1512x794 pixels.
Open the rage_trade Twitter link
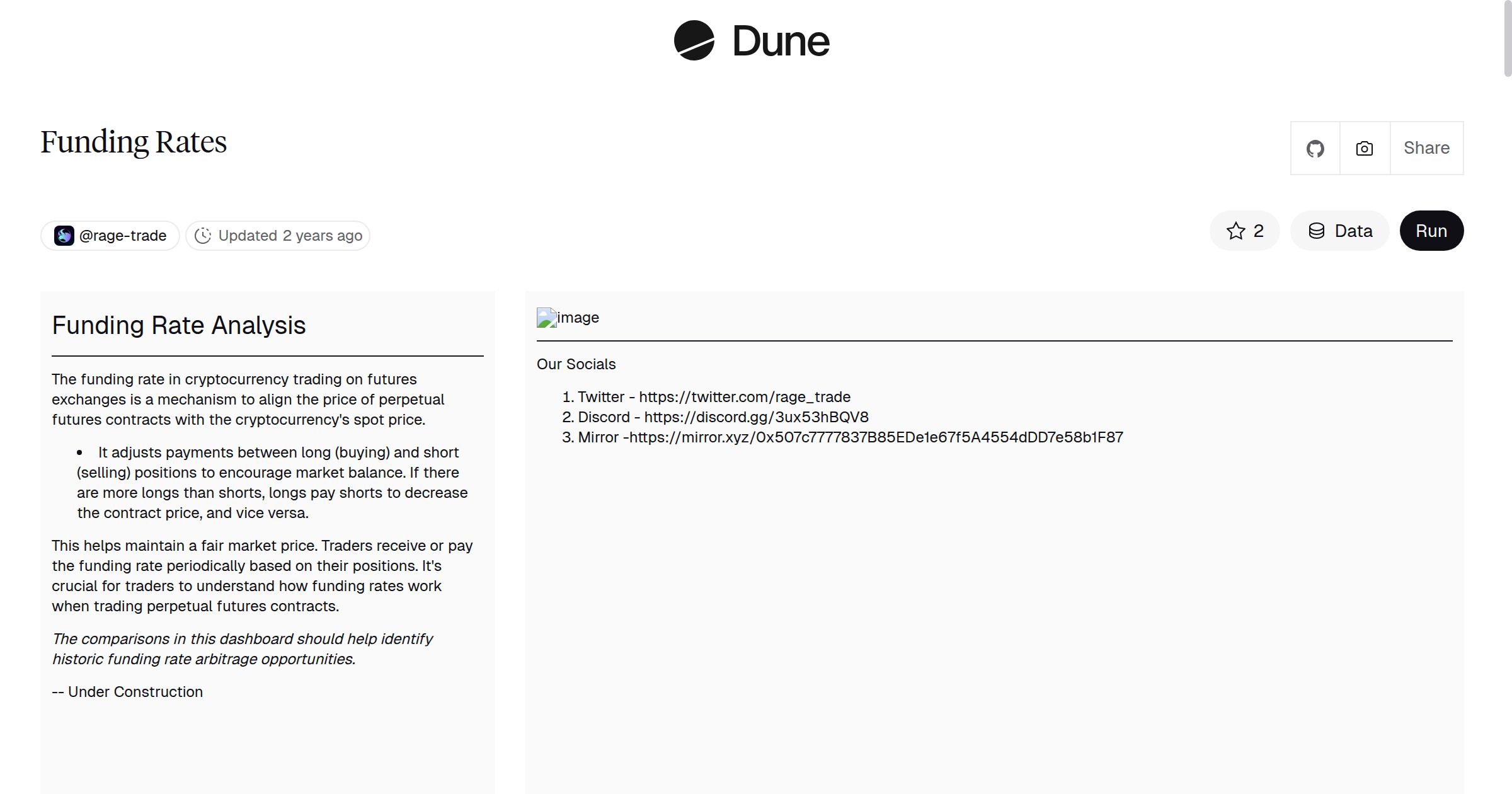click(x=744, y=397)
